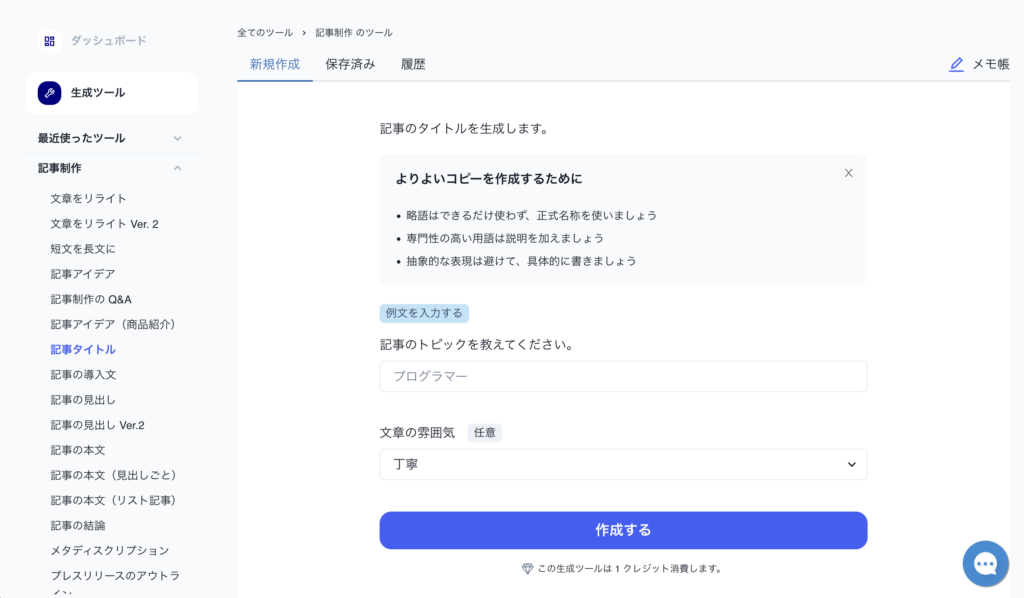The width and height of the screenshot is (1024, 598).
Task: Open the 文章の雰囲気 dropdown
Action: 623,464
